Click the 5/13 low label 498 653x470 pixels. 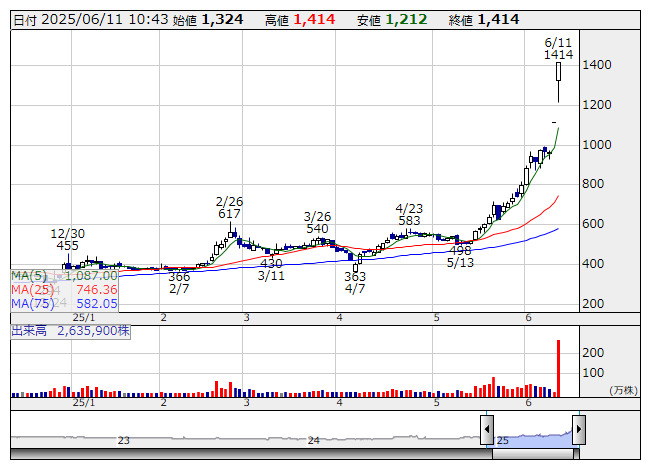[x=460, y=250]
